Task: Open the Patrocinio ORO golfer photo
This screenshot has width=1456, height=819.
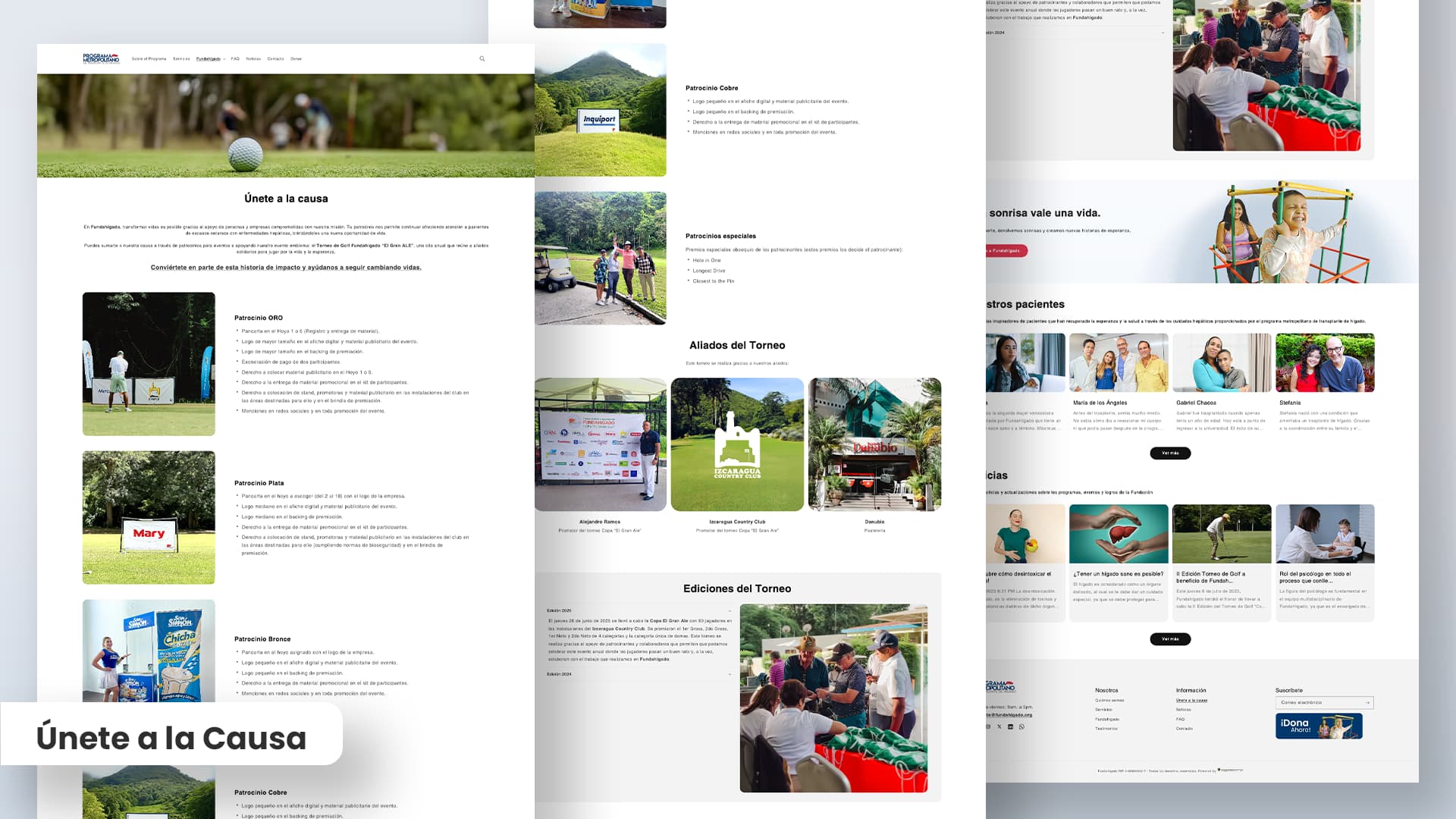Action: tap(149, 364)
